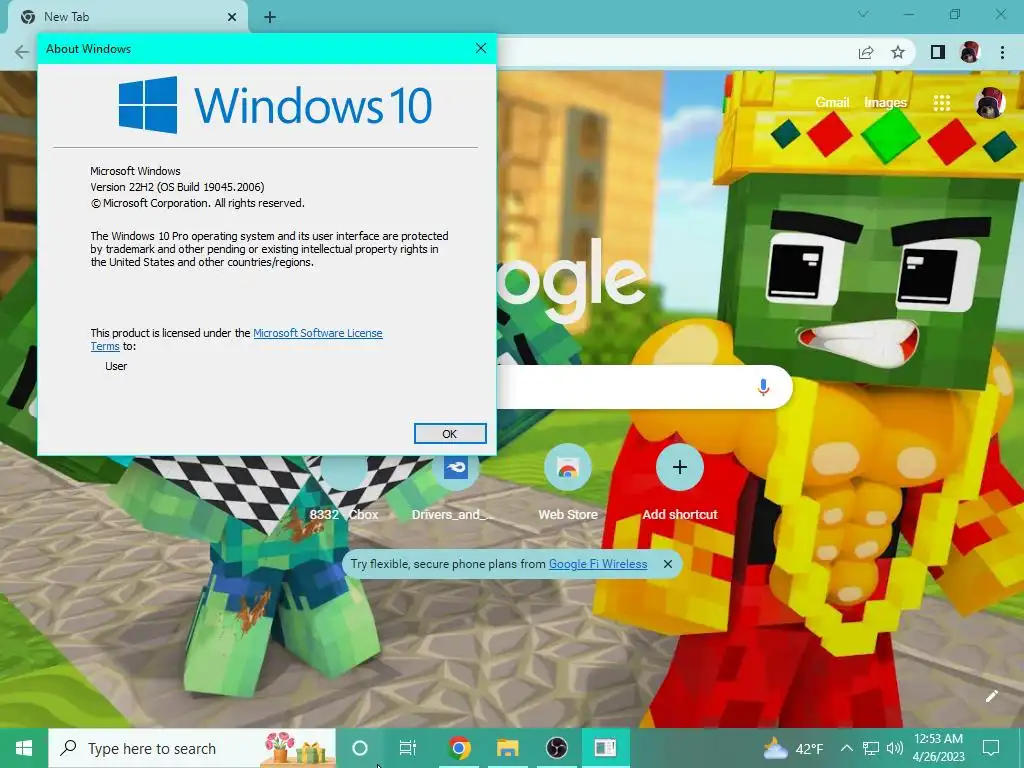Open Chrome's three-dot menu
This screenshot has width=1024, height=768.
pyautogui.click(x=1002, y=52)
